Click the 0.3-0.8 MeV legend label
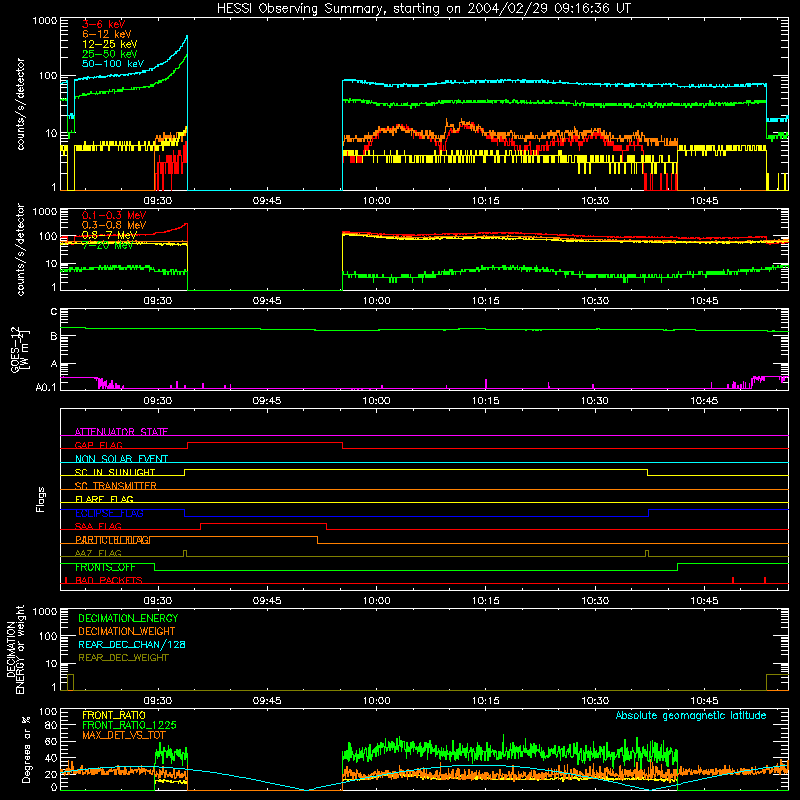This screenshot has height=800, width=800. point(114,225)
